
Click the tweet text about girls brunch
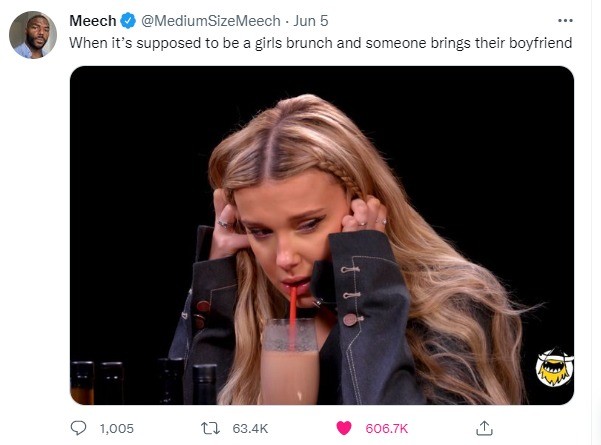[320, 43]
